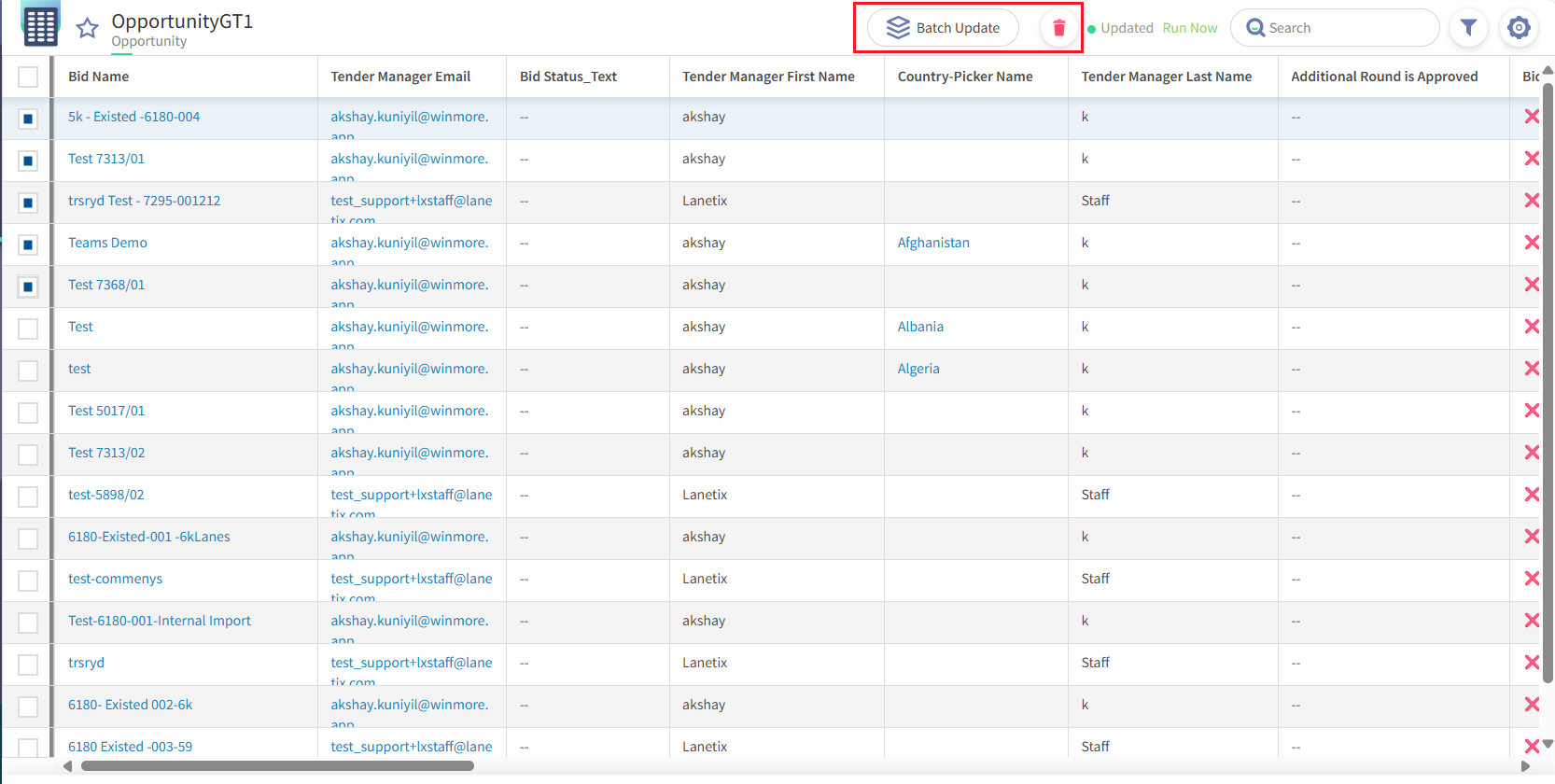Remove row test-5898/02 with red X
The image size is (1555, 784).
click(1532, 495)
